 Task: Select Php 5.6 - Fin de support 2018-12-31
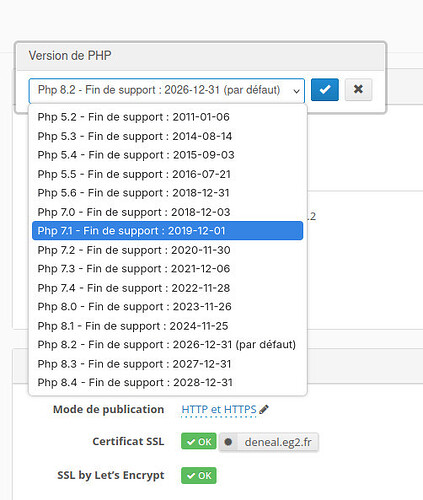pyautogui.click(x=167, y=193)
